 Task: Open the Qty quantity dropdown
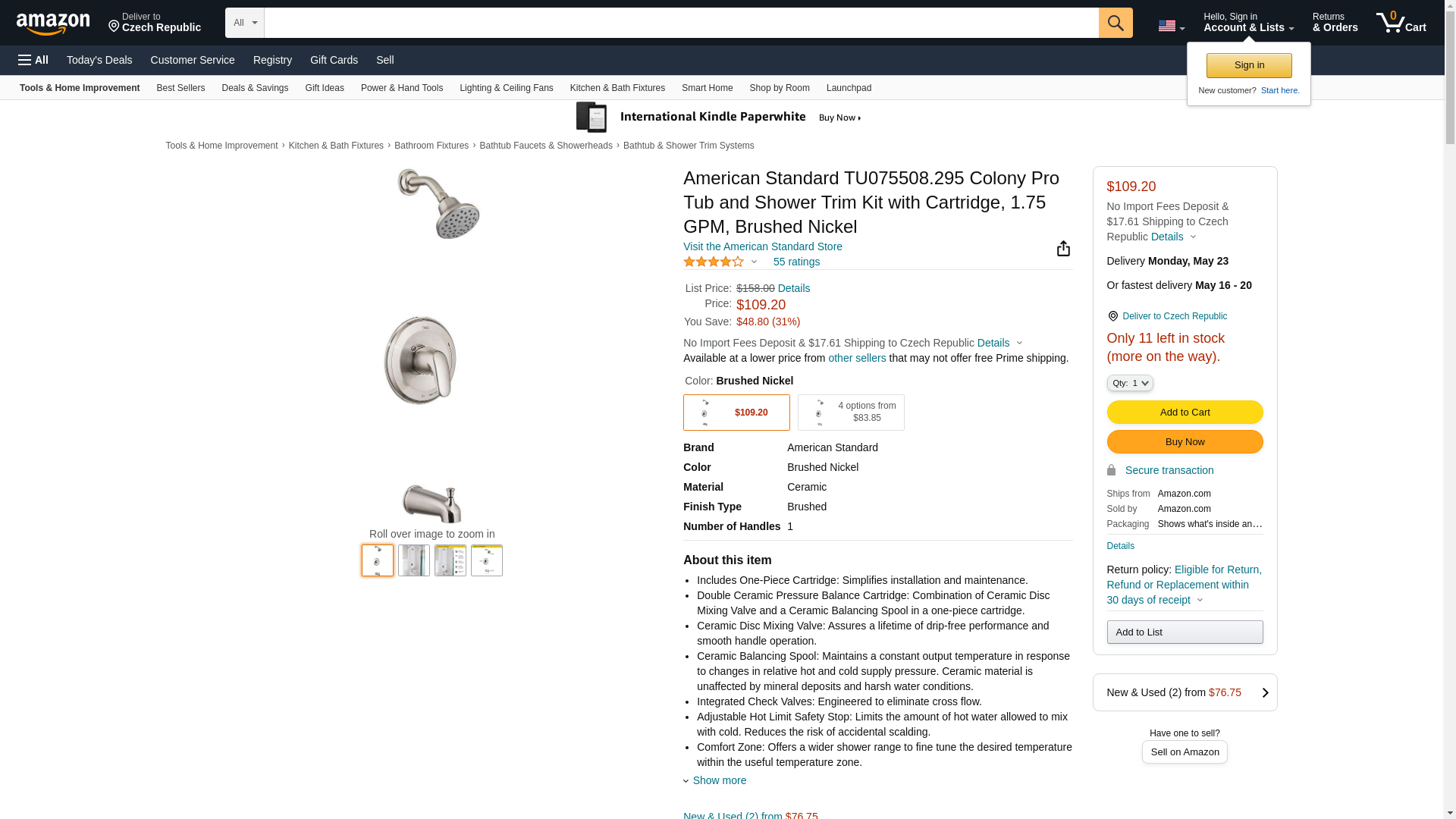[x=1129, y=384]
